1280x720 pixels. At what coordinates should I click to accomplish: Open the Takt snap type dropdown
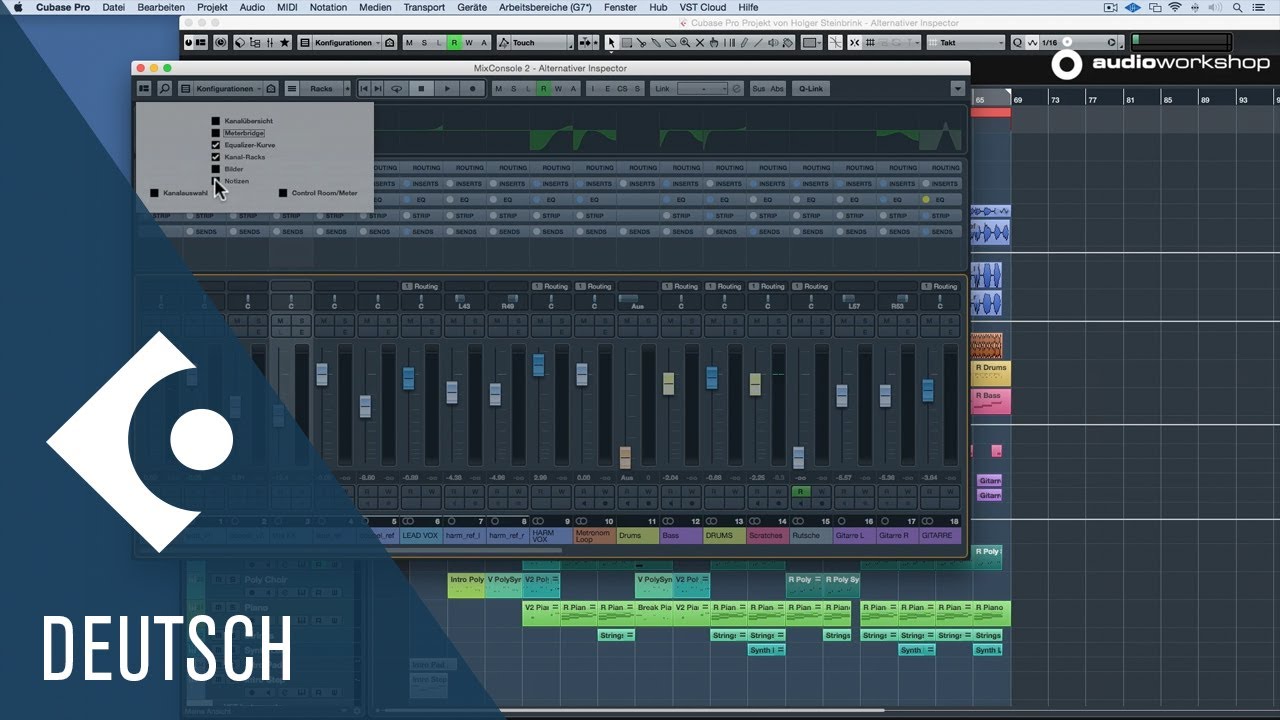[965, 43]
